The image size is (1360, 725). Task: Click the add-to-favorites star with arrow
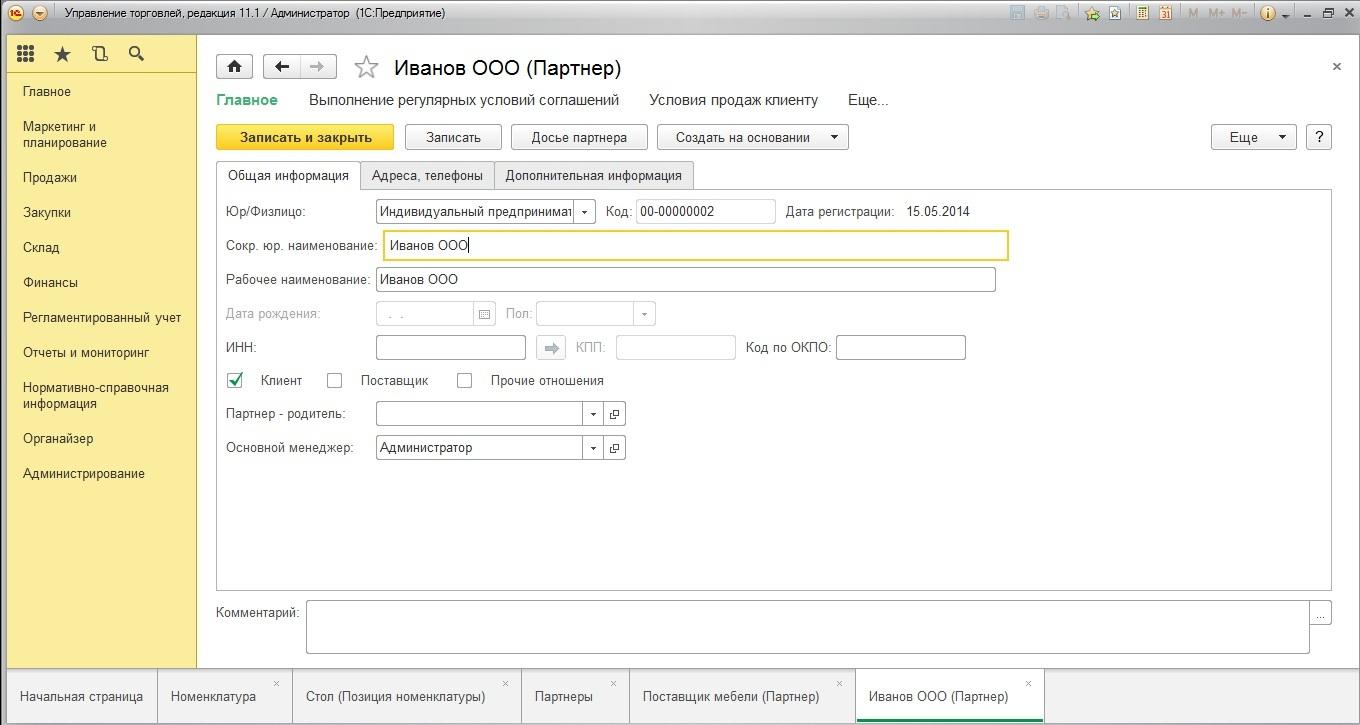(1093, 13)
